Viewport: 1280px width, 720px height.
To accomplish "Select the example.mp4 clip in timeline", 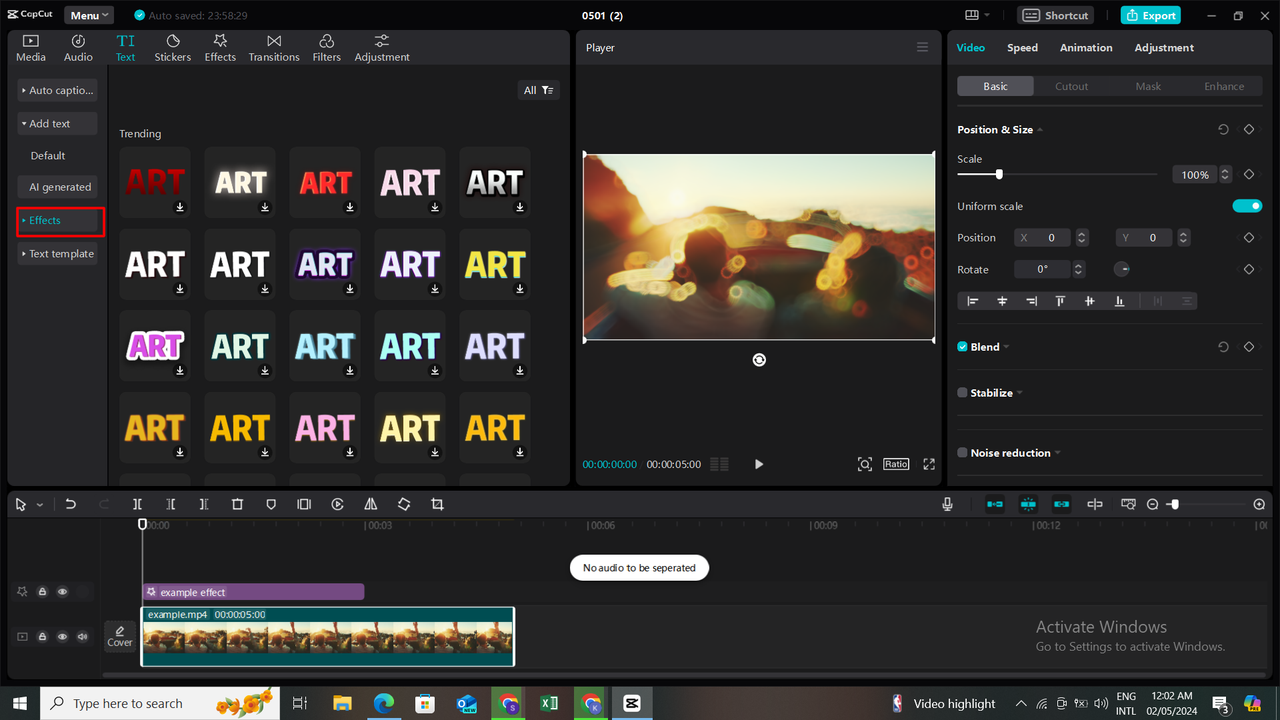I will [328, 636].
